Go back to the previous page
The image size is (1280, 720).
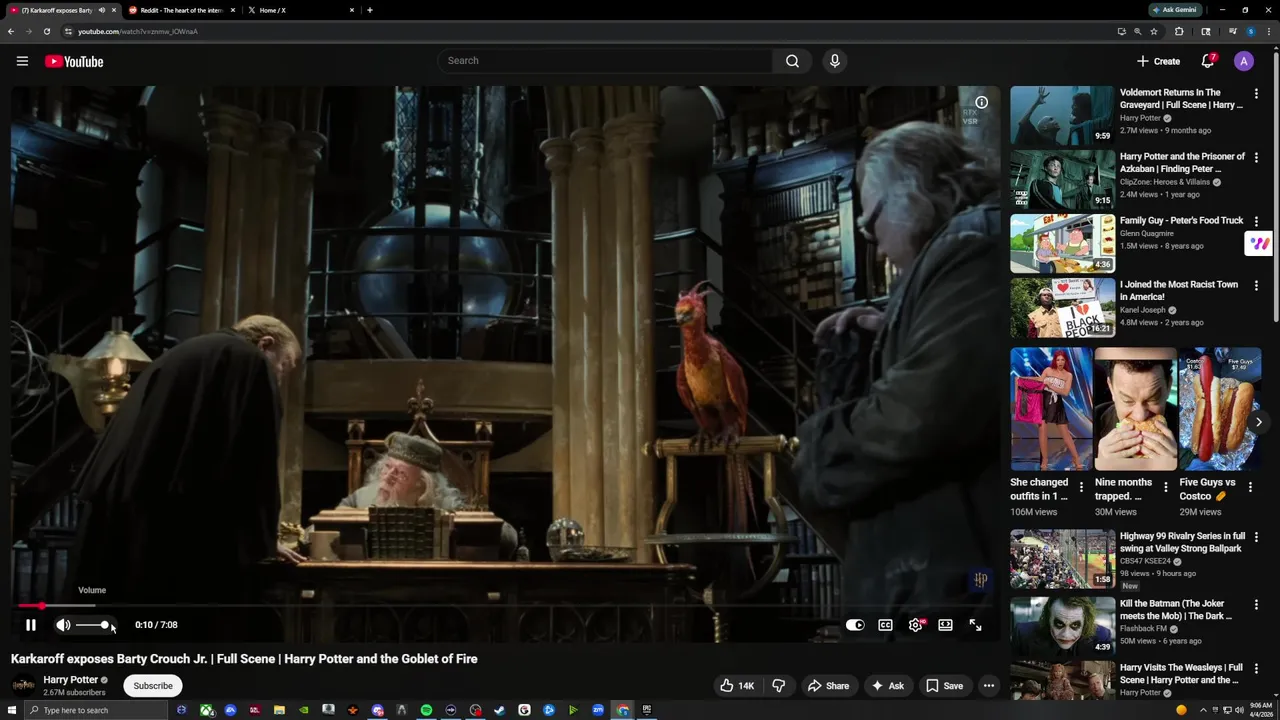10,31
